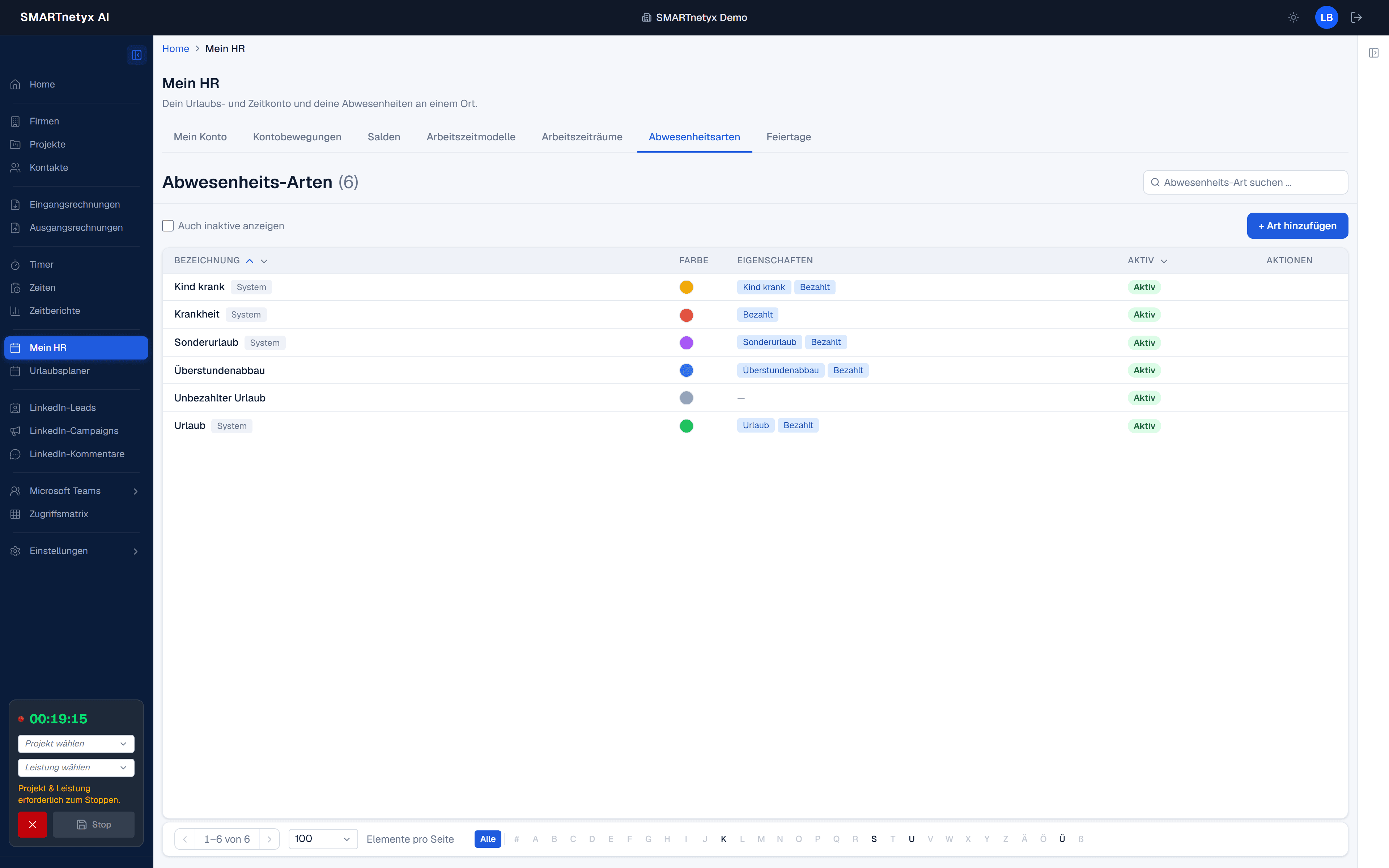Click Microsoft Teams people icon
The width and height of the screenshot is (1389, 868).
[16, 491]
